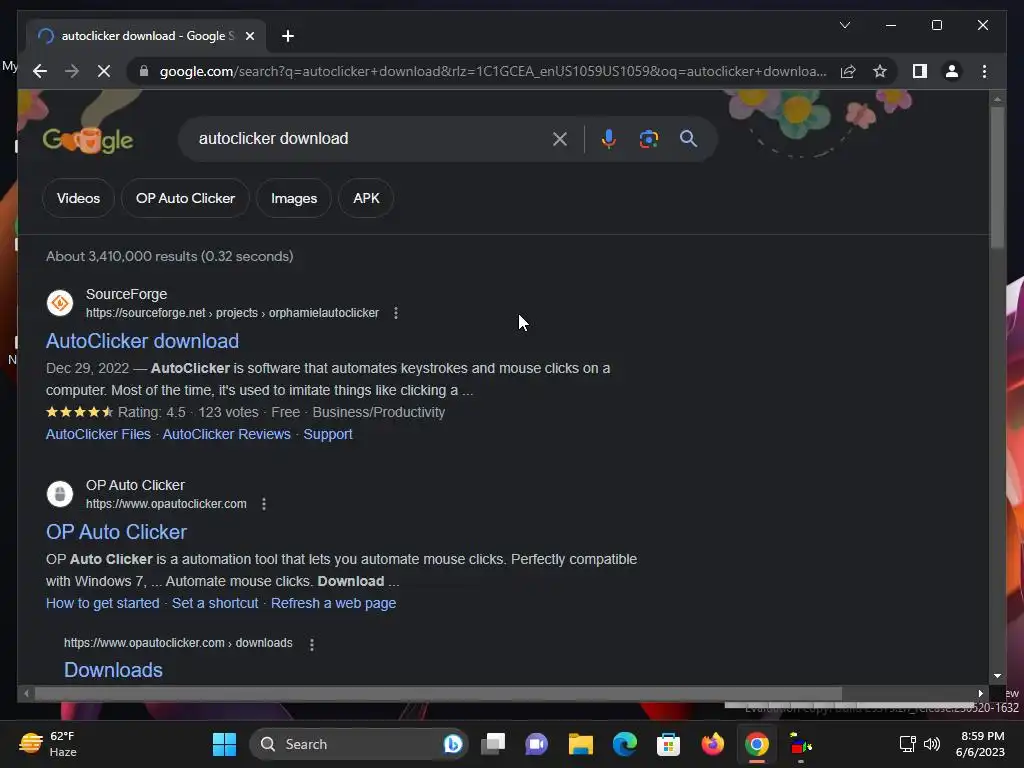Stop loading the page

[x=104, y=71]
